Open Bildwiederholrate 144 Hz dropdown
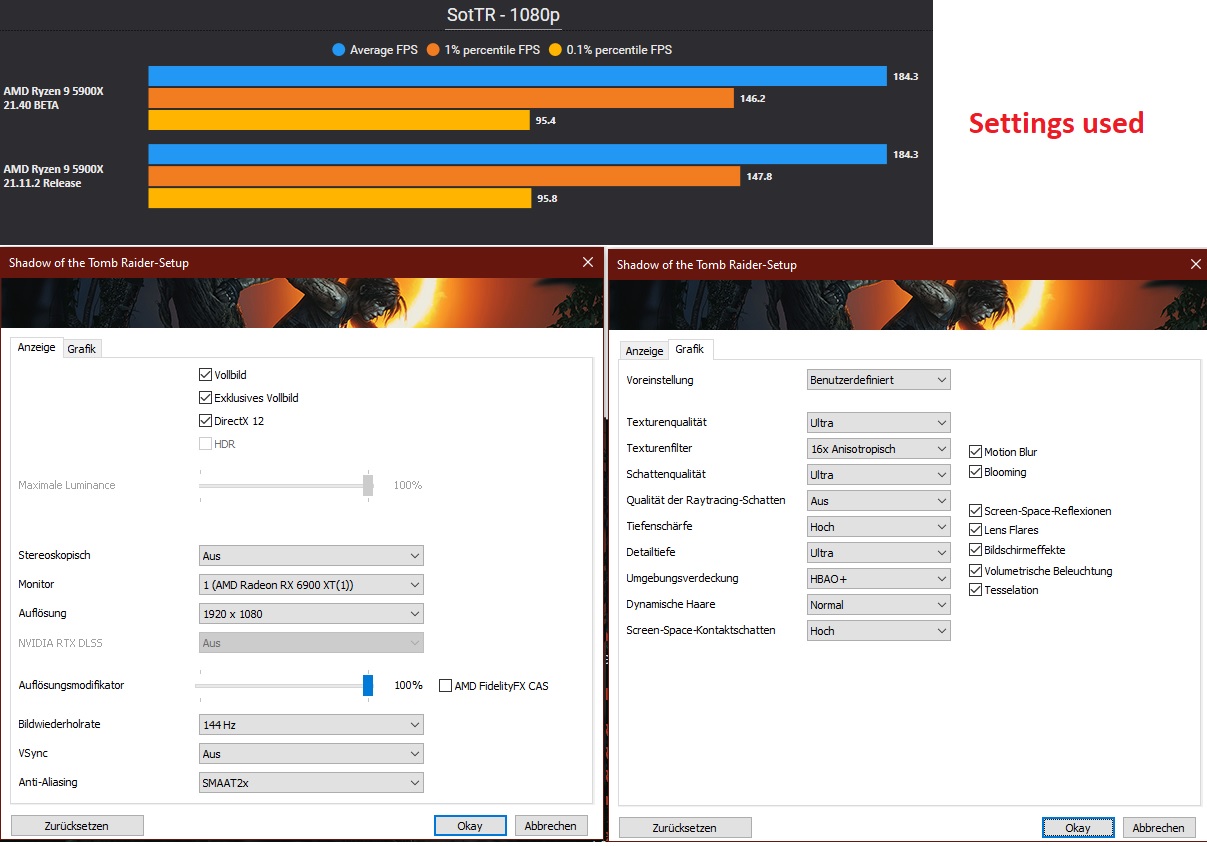This screenshot has height=846, width=1207. [x=311, y=724]
